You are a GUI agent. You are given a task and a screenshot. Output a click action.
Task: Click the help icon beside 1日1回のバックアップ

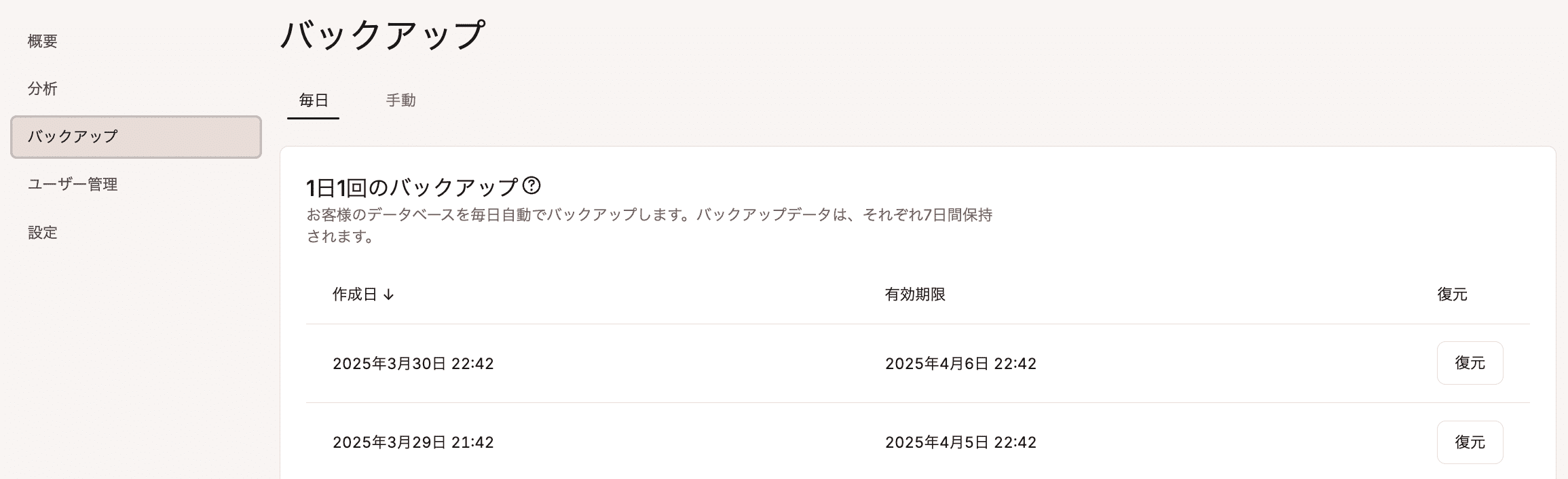[x=531, y=185]
